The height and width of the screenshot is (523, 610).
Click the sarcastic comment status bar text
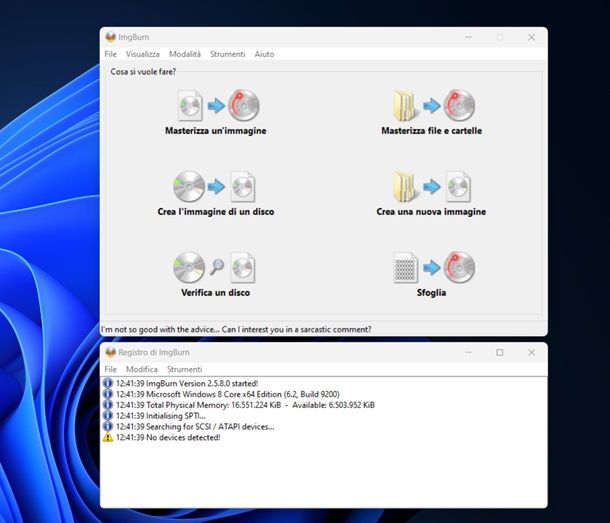point(236,330)
